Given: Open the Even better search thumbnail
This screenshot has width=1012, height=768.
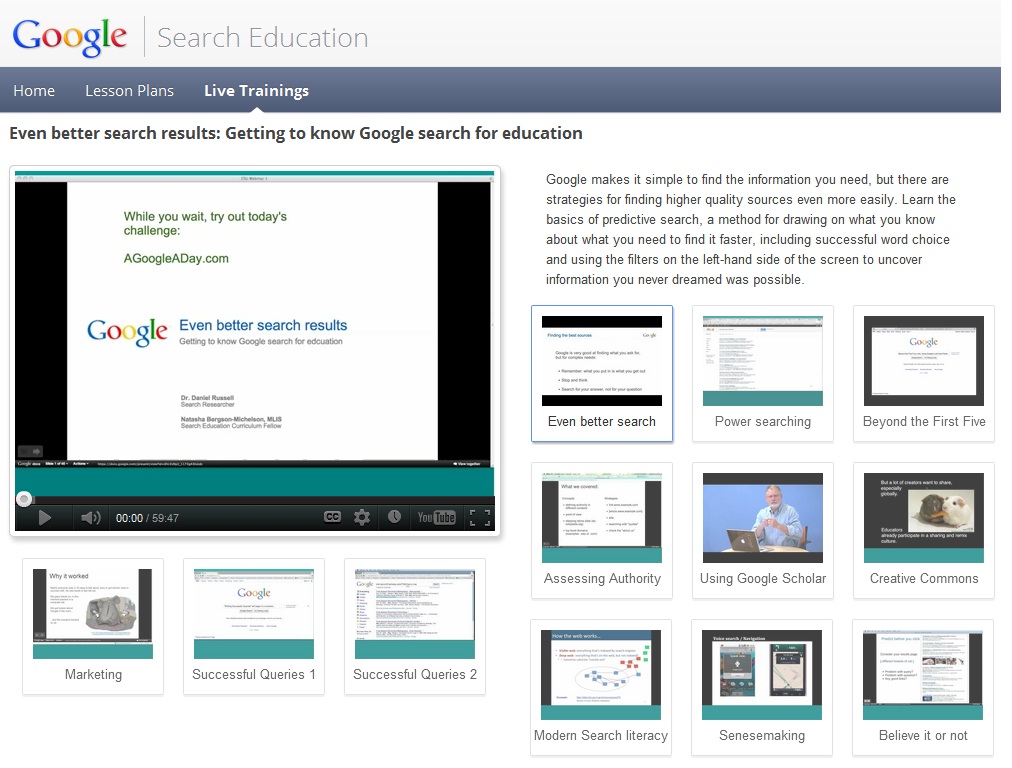Looking at the screenshot, I should tap(602, 374).
